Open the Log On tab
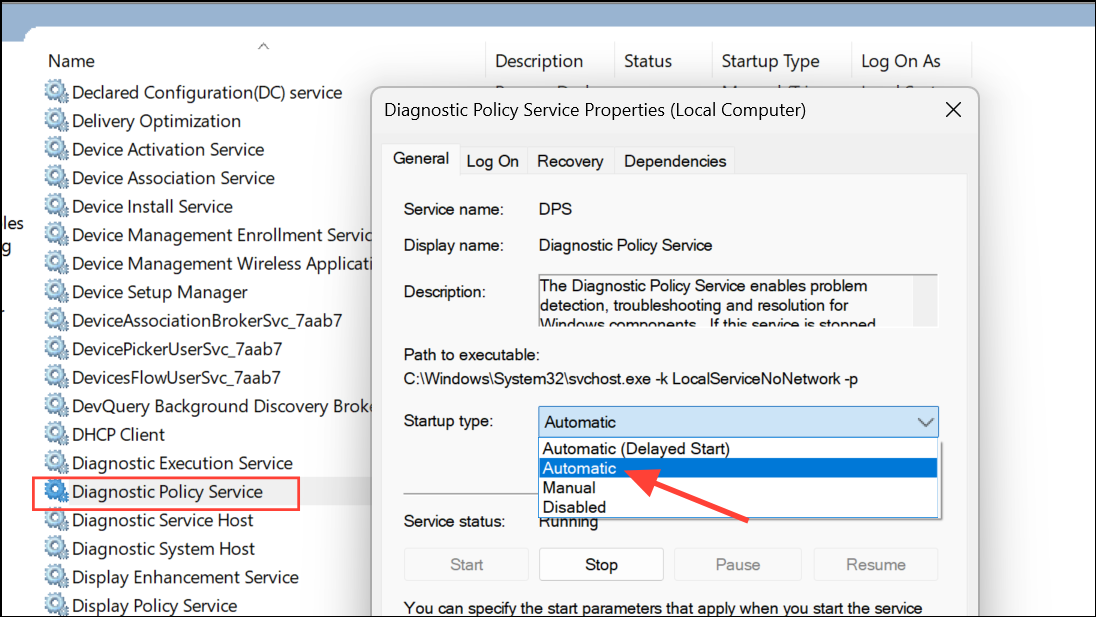The height and width of the screenshot is (617, 1096). click(x=493, y=161)
